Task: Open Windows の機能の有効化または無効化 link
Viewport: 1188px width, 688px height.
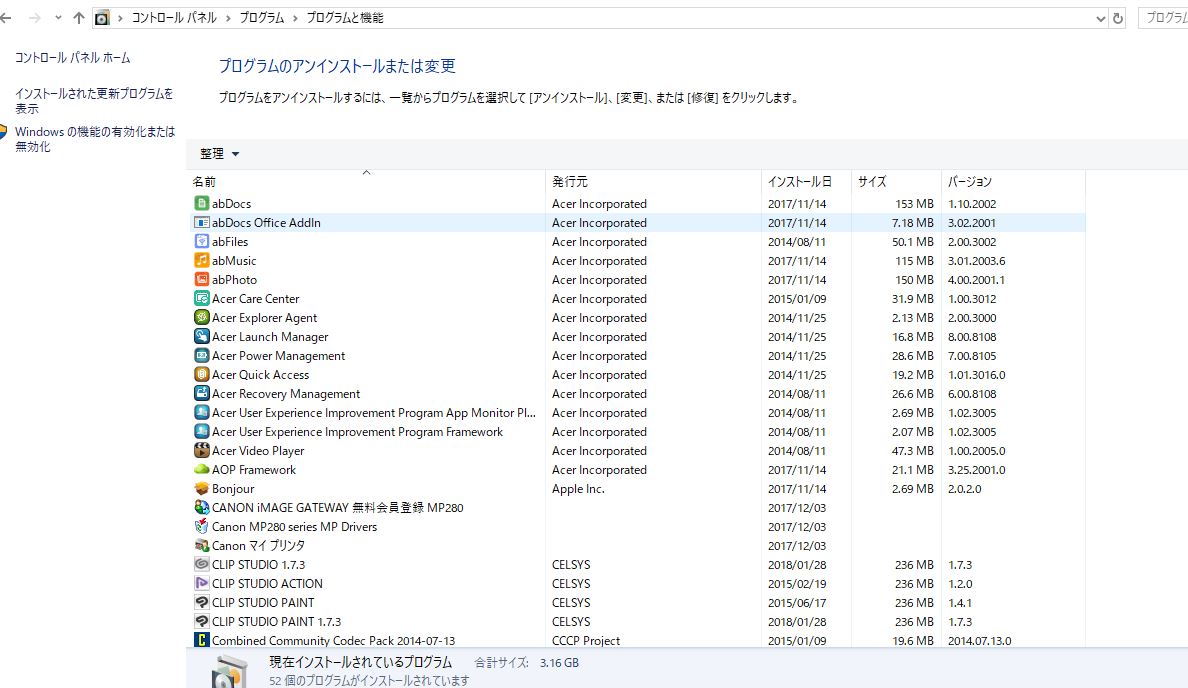Action: 94,139
